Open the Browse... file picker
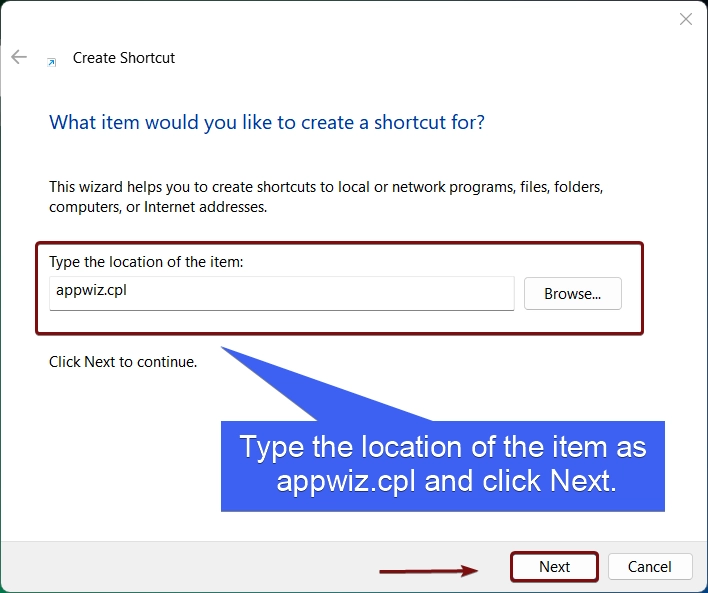Viewport: 708px width, 593px height. tap(573, 294)
